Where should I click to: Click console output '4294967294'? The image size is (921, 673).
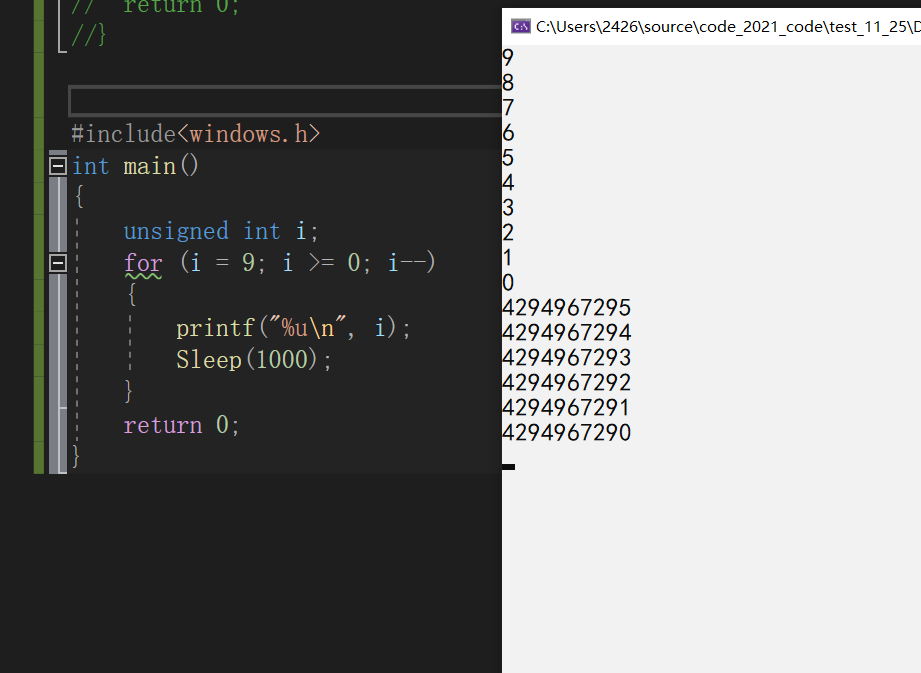[566, 332]
